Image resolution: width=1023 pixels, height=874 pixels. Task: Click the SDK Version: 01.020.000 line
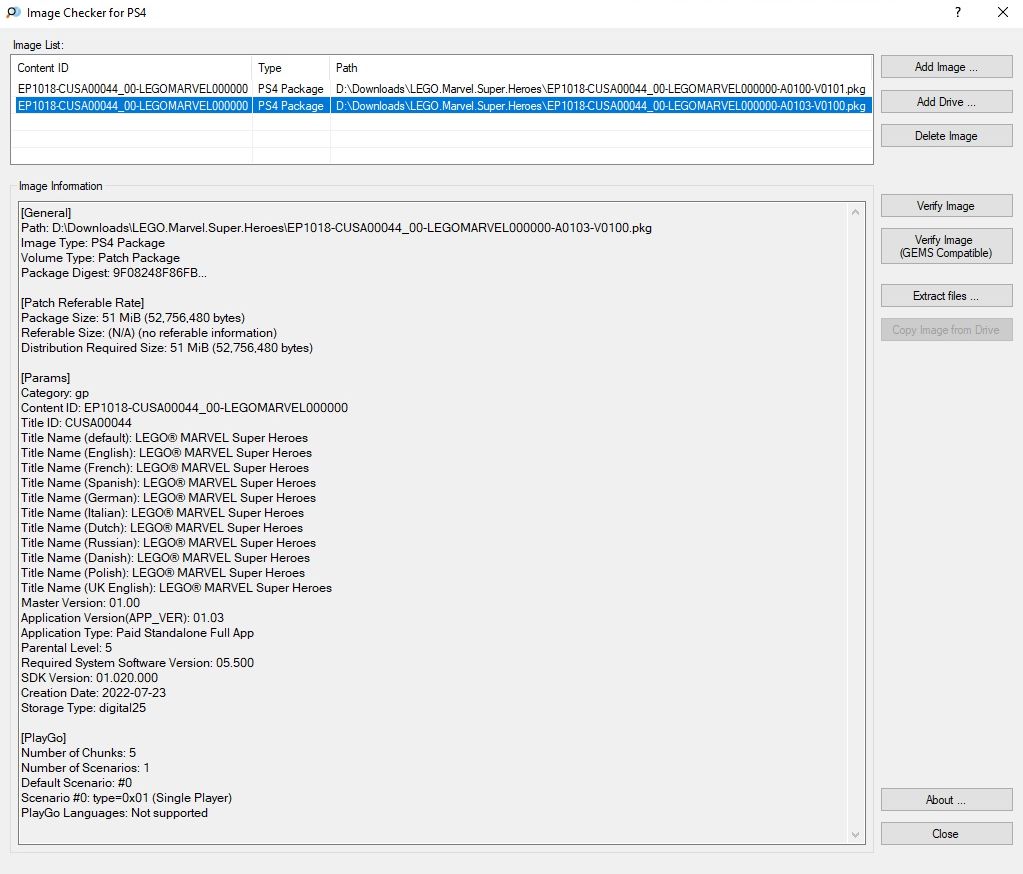point(89,678)
